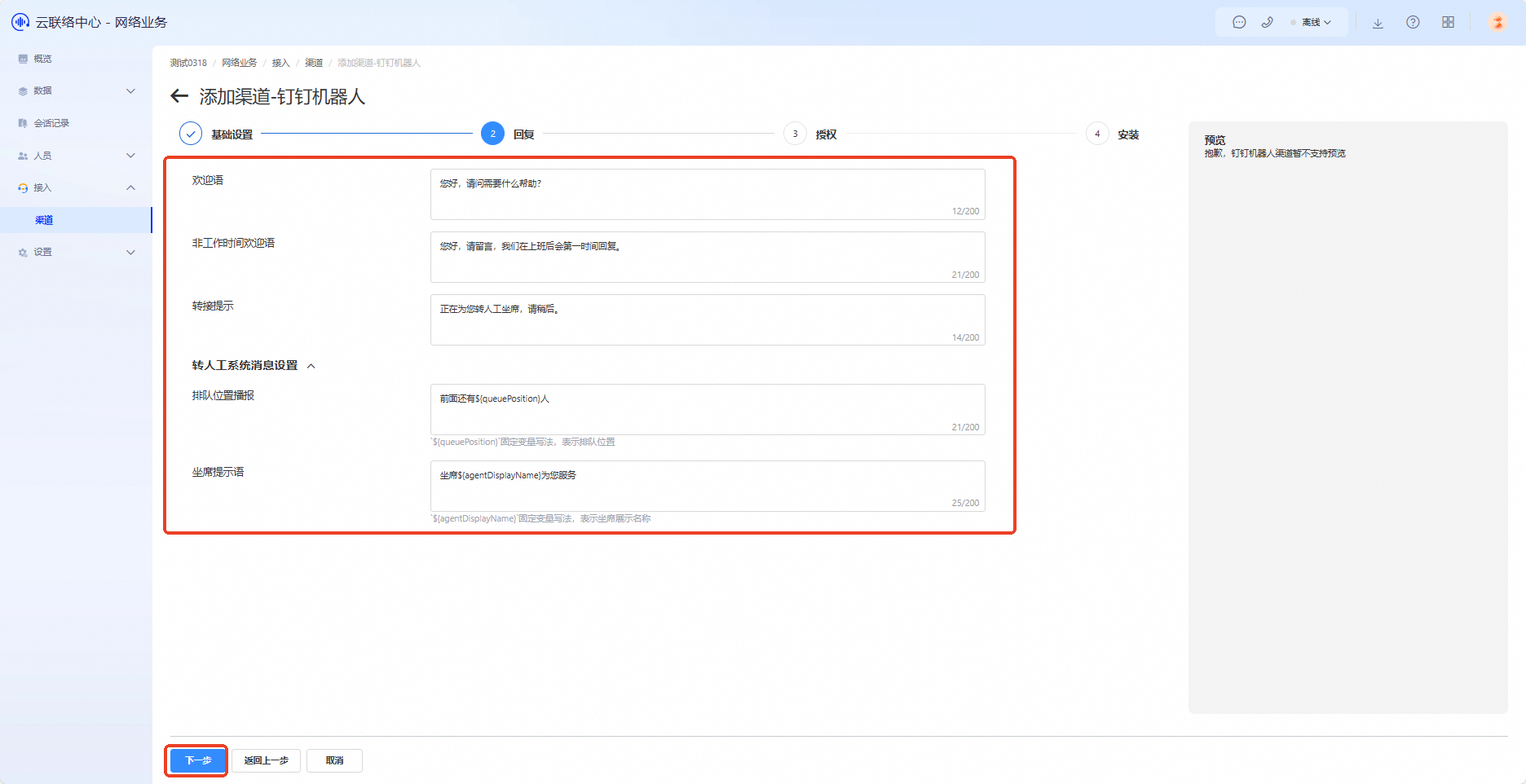This screenshot has height=784, width=1526.
Task: Click the 欢迎语 text box
Action: [x=708, y=194]
